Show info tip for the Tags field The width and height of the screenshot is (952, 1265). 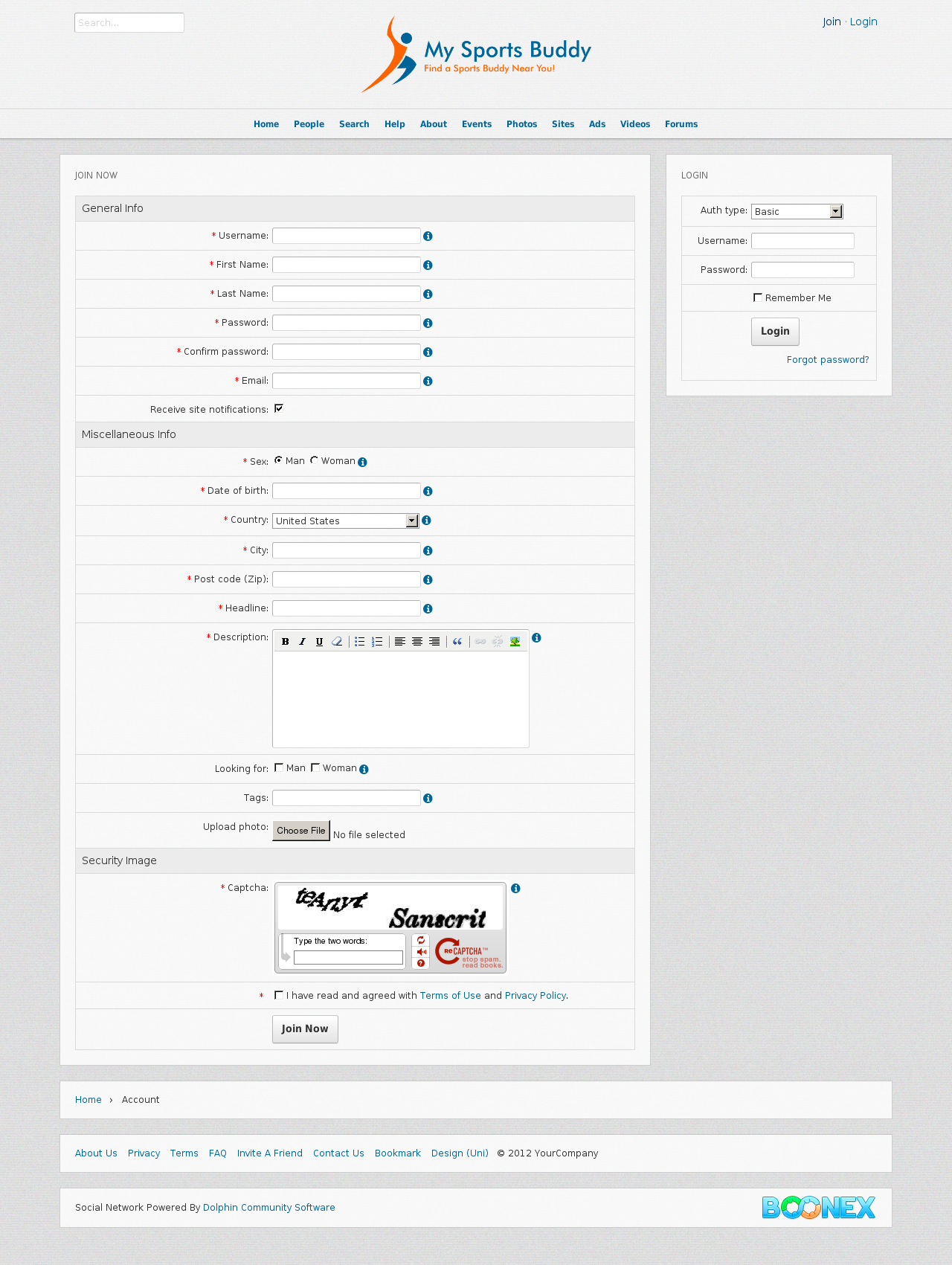click(428, 798)
